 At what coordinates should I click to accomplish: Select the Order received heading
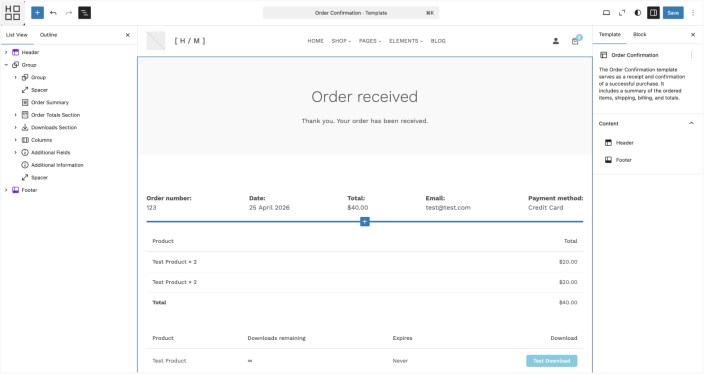(x=365, y=97)
